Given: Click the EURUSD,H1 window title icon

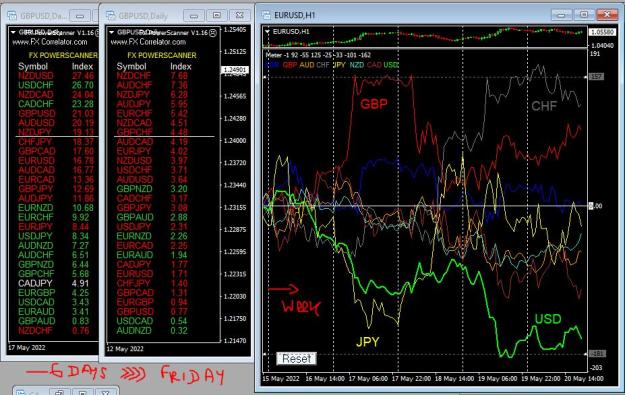Looking at the screenshot, I should pyautogui.click(x=266, y=15).
